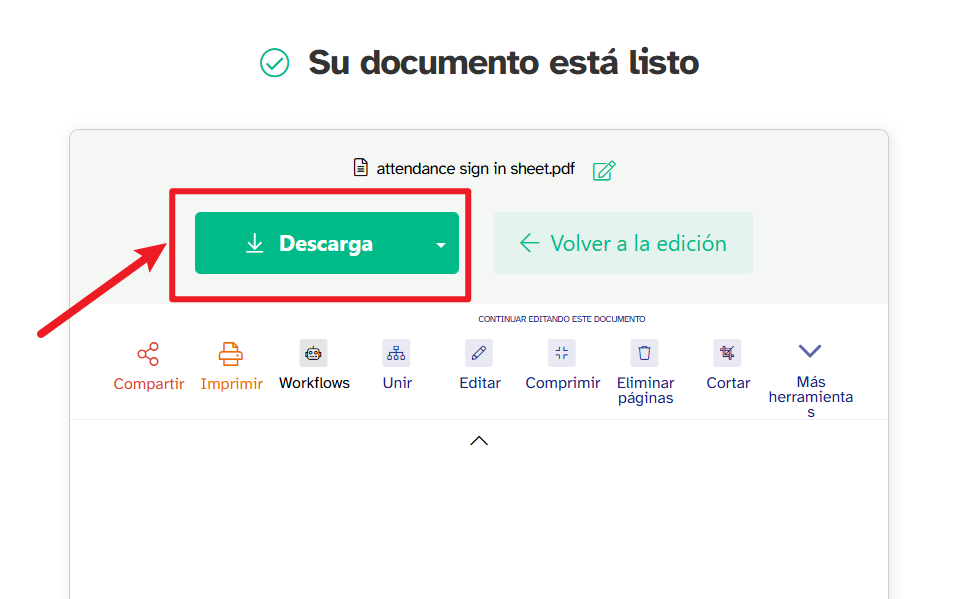This screenshot has height=599, width=958.
Task: Click the Workflows robot icon
Action: [x=313, y=352]
